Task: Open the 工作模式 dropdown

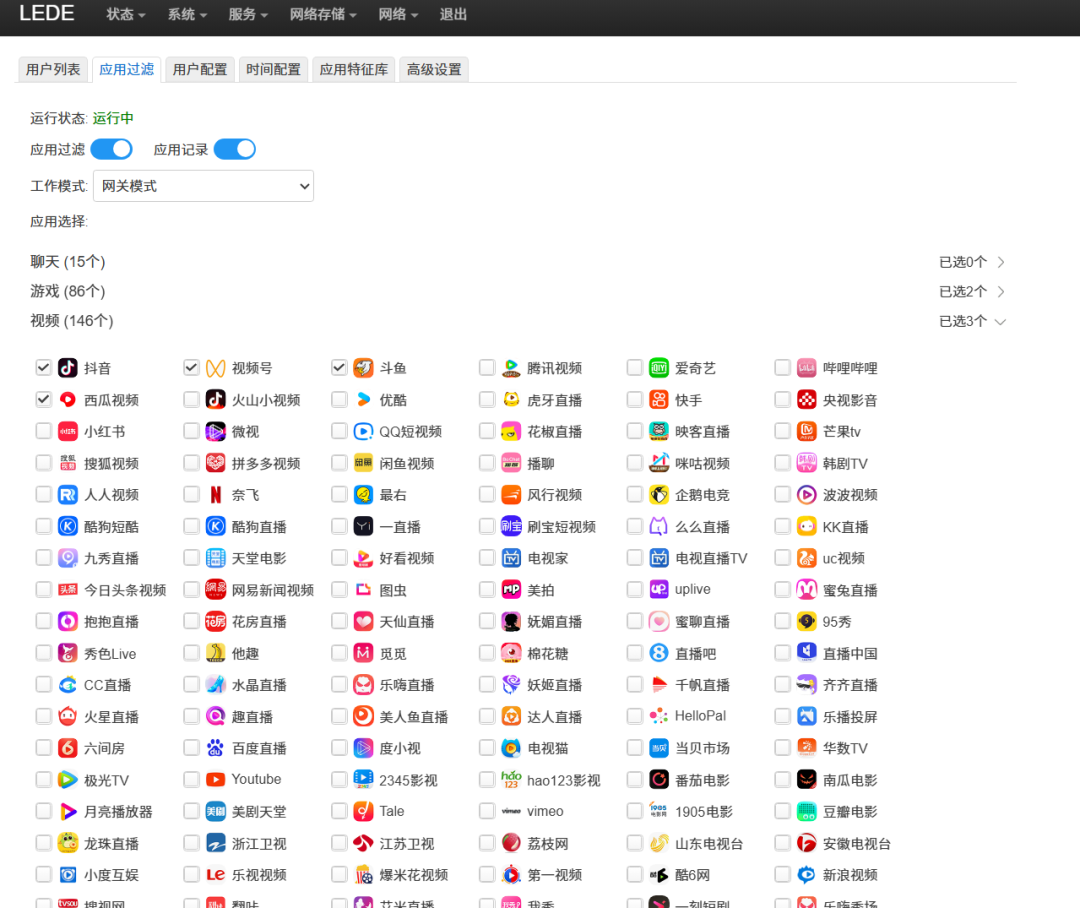Action: coord(203,185)
